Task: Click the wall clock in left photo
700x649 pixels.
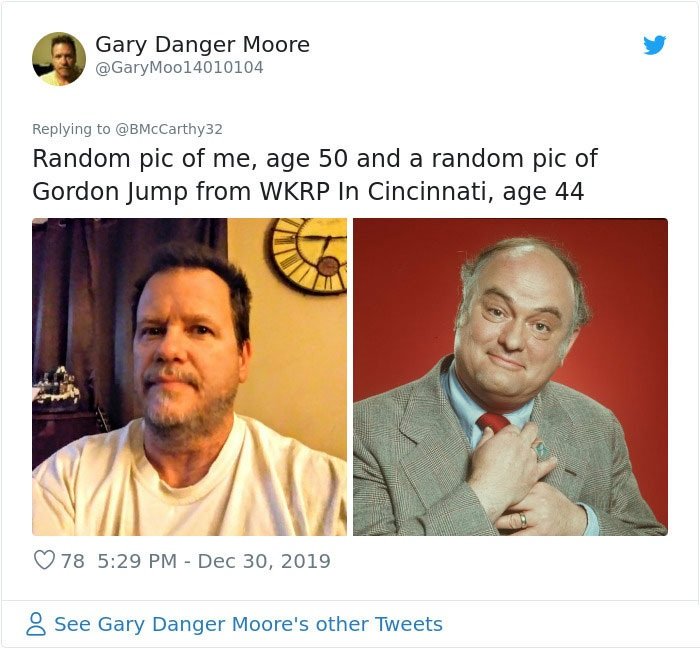Action: point(307,256)
